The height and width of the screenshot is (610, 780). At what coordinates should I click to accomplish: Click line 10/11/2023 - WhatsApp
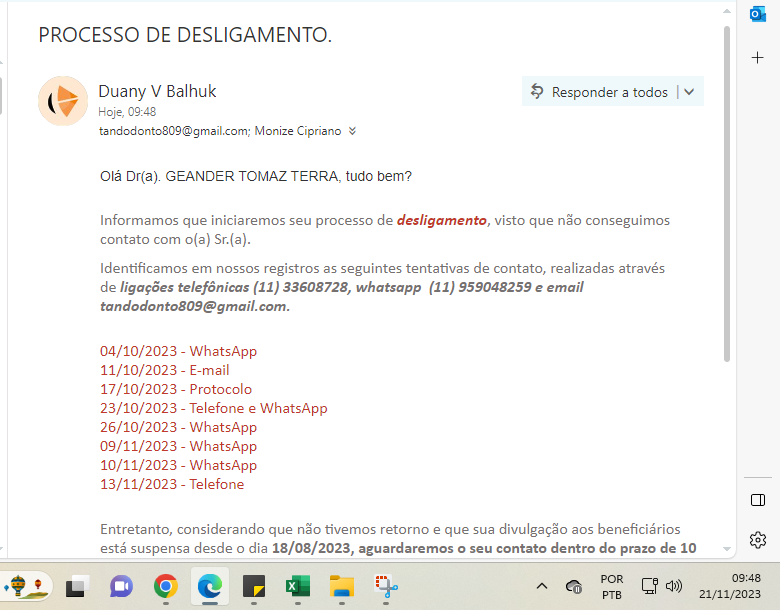[x=179, y=465]
